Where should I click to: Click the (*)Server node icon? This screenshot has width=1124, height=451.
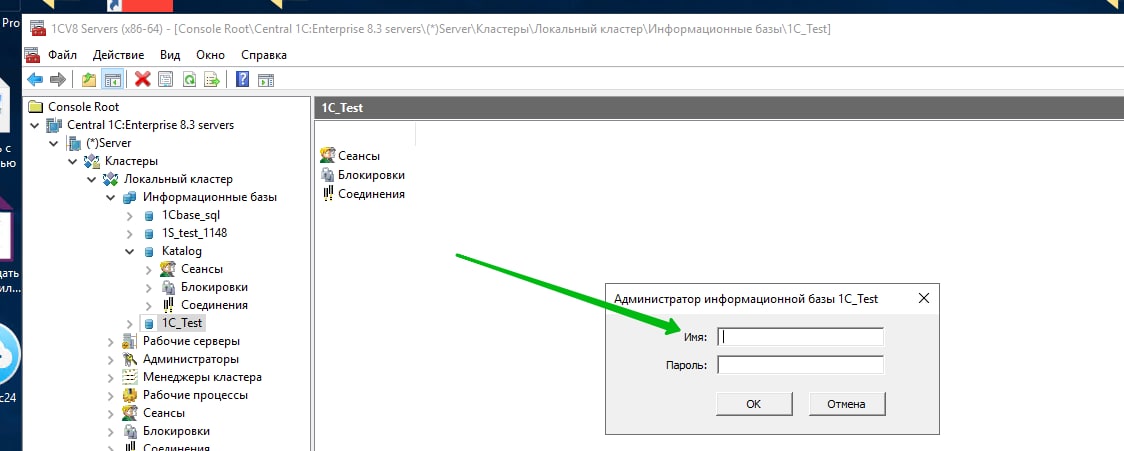coord(74,143)
